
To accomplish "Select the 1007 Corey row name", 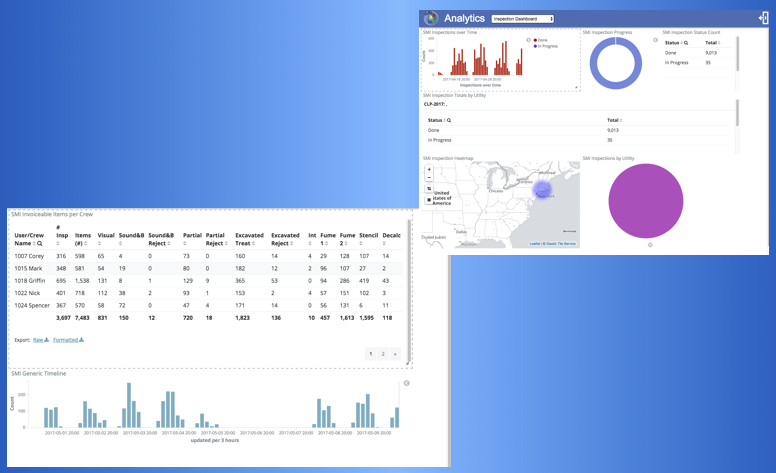I will coord(29,256).
